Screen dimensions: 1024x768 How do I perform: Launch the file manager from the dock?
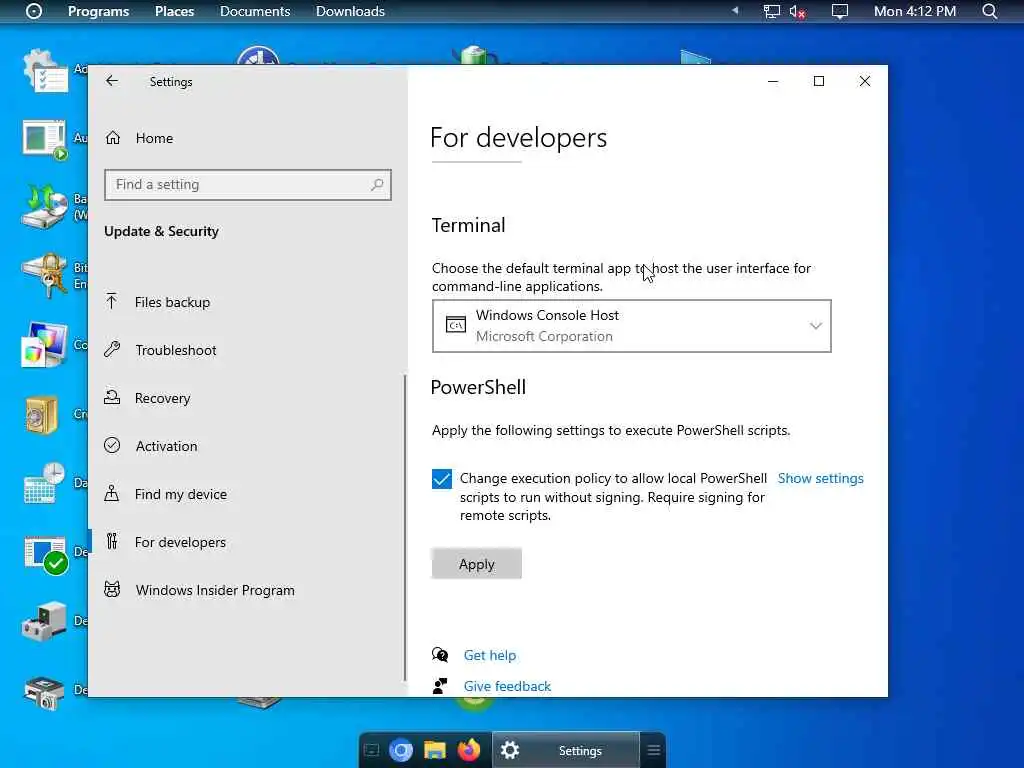(x=434, y=750)
